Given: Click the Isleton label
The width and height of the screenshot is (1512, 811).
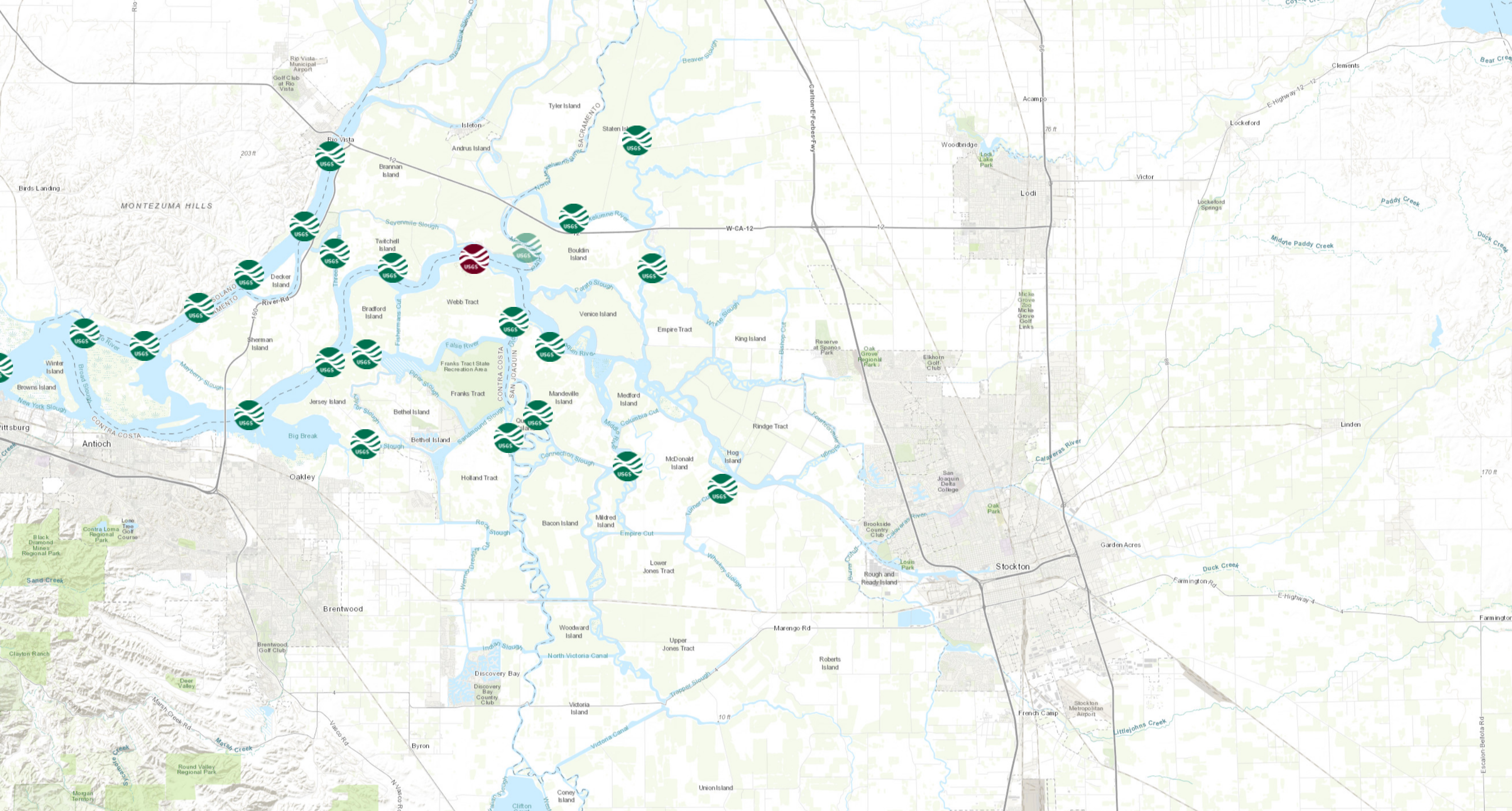Looking at the screenshot, I should [x=471, y=125].
